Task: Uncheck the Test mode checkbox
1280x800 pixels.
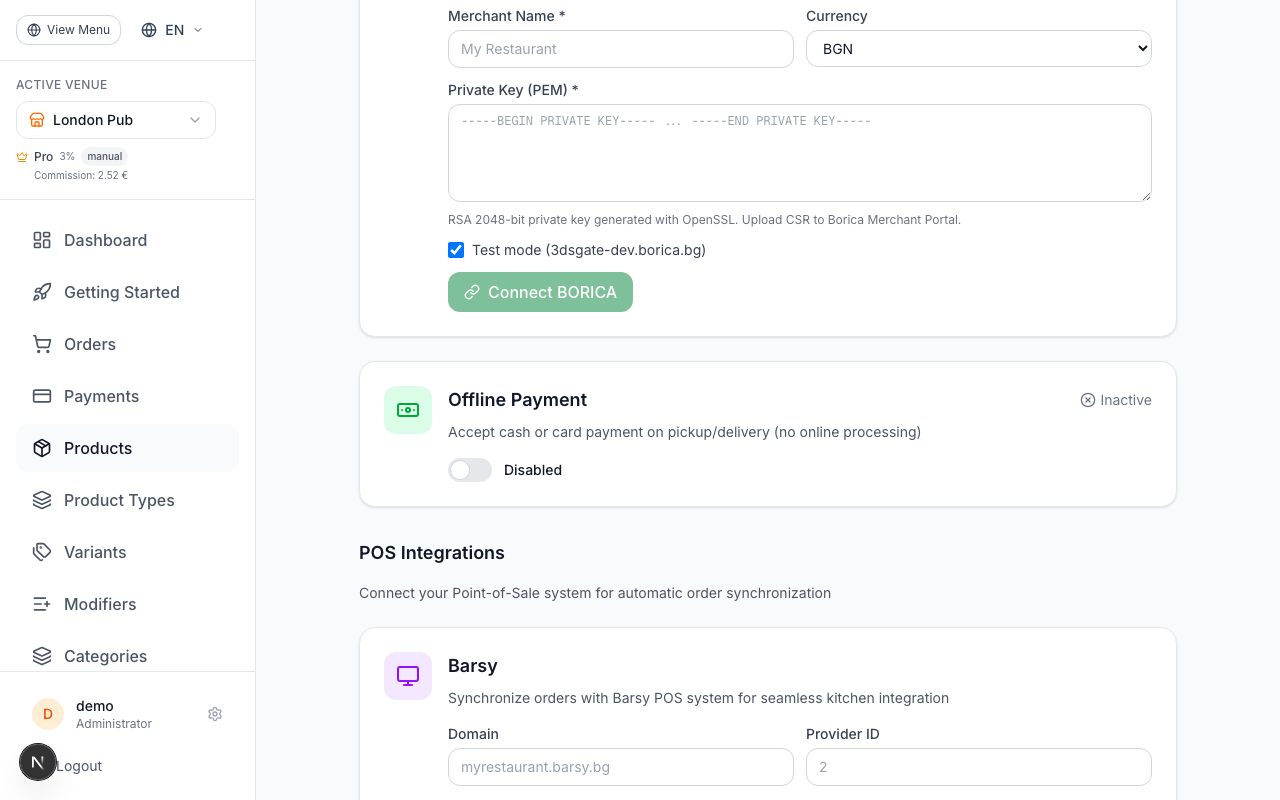Action: [x=456, y=250]
